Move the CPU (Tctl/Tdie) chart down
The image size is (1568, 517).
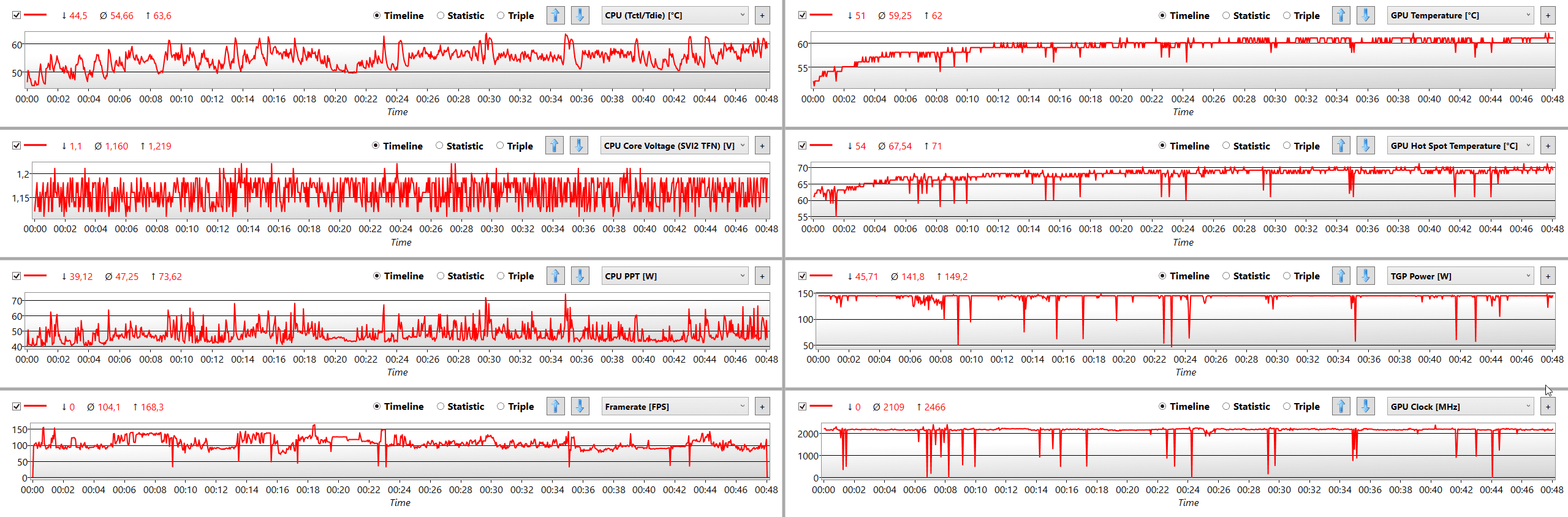coord(580,15)
